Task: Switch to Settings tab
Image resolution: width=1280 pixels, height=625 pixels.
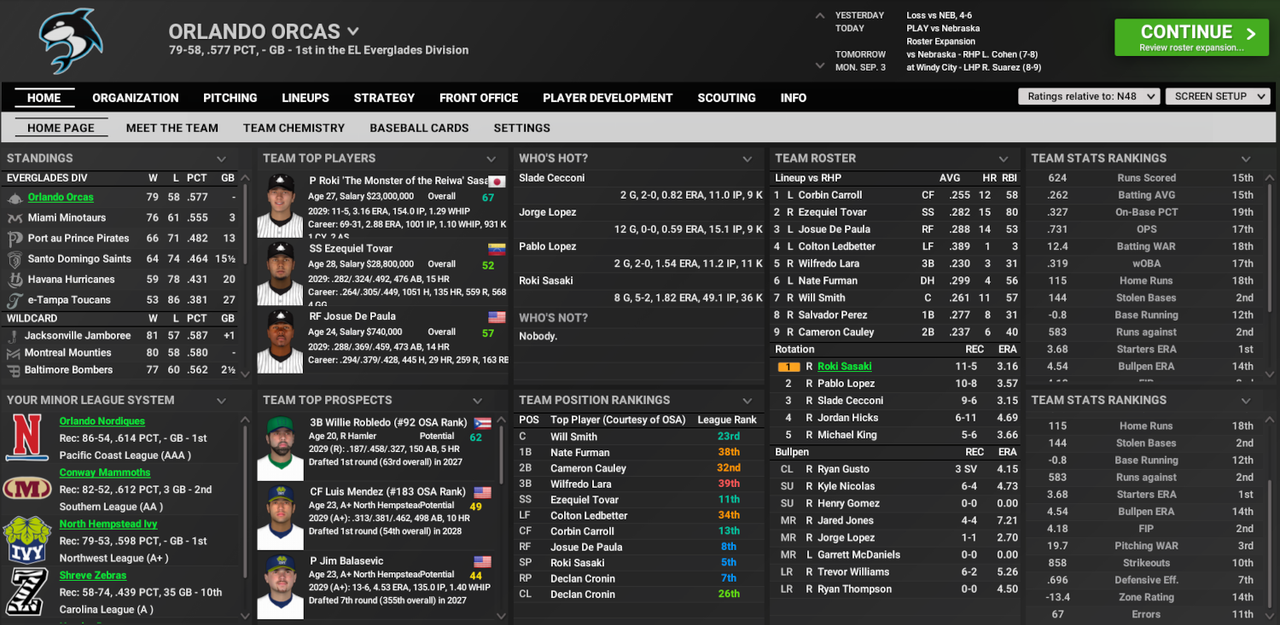Action: (522, 128)
